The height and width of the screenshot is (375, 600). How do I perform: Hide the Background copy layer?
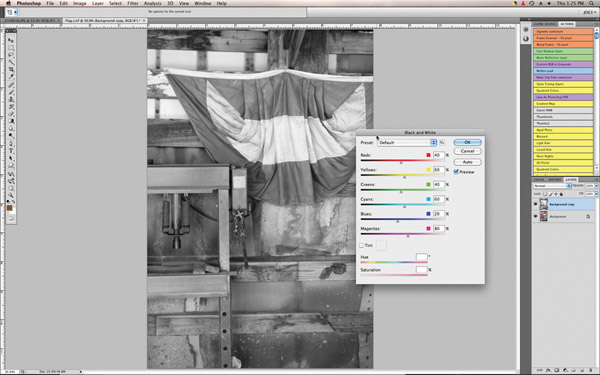[536, 204]
